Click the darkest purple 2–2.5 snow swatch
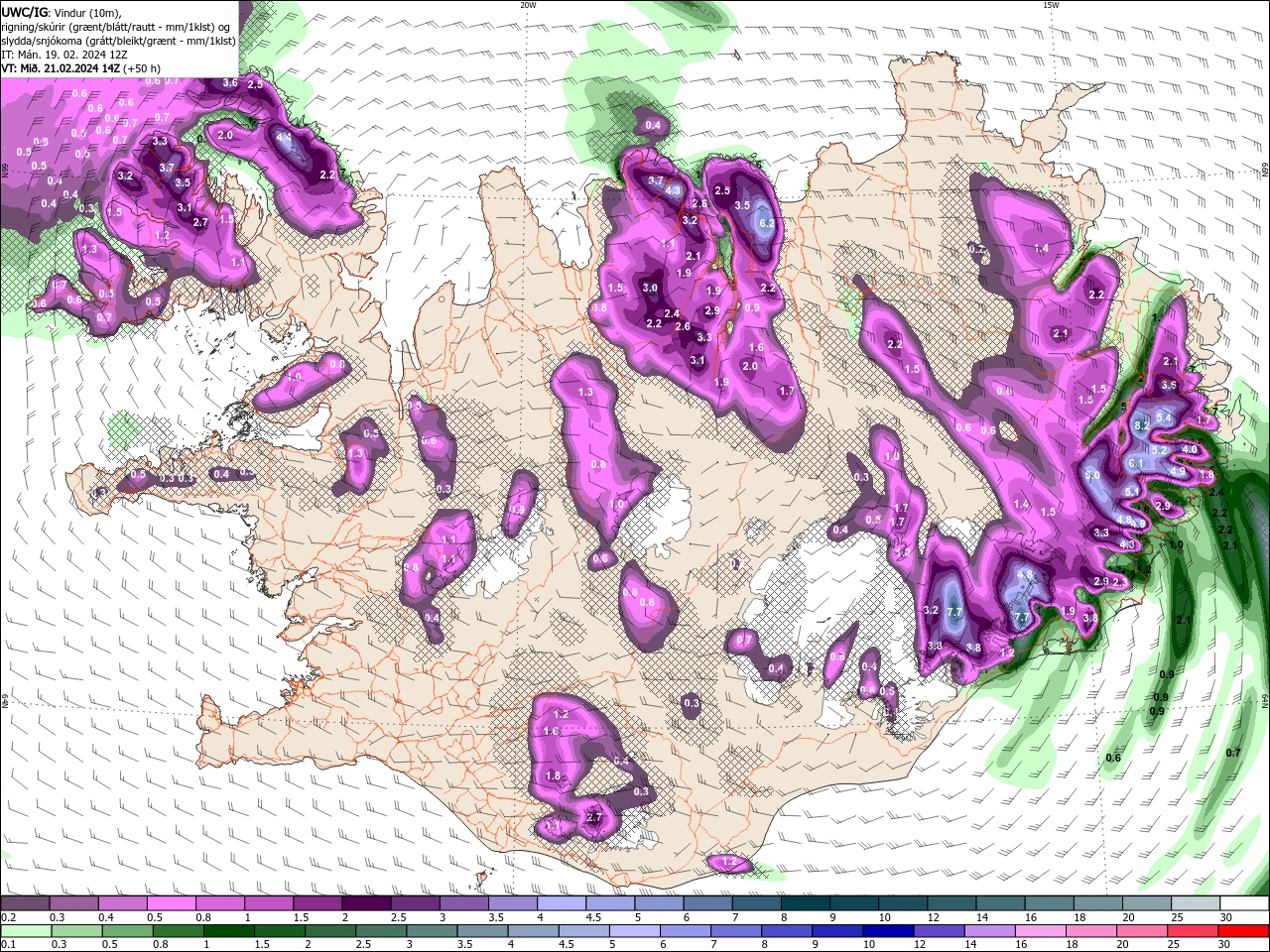This screenshot has height=952, width=1270. tap(366, 903)
